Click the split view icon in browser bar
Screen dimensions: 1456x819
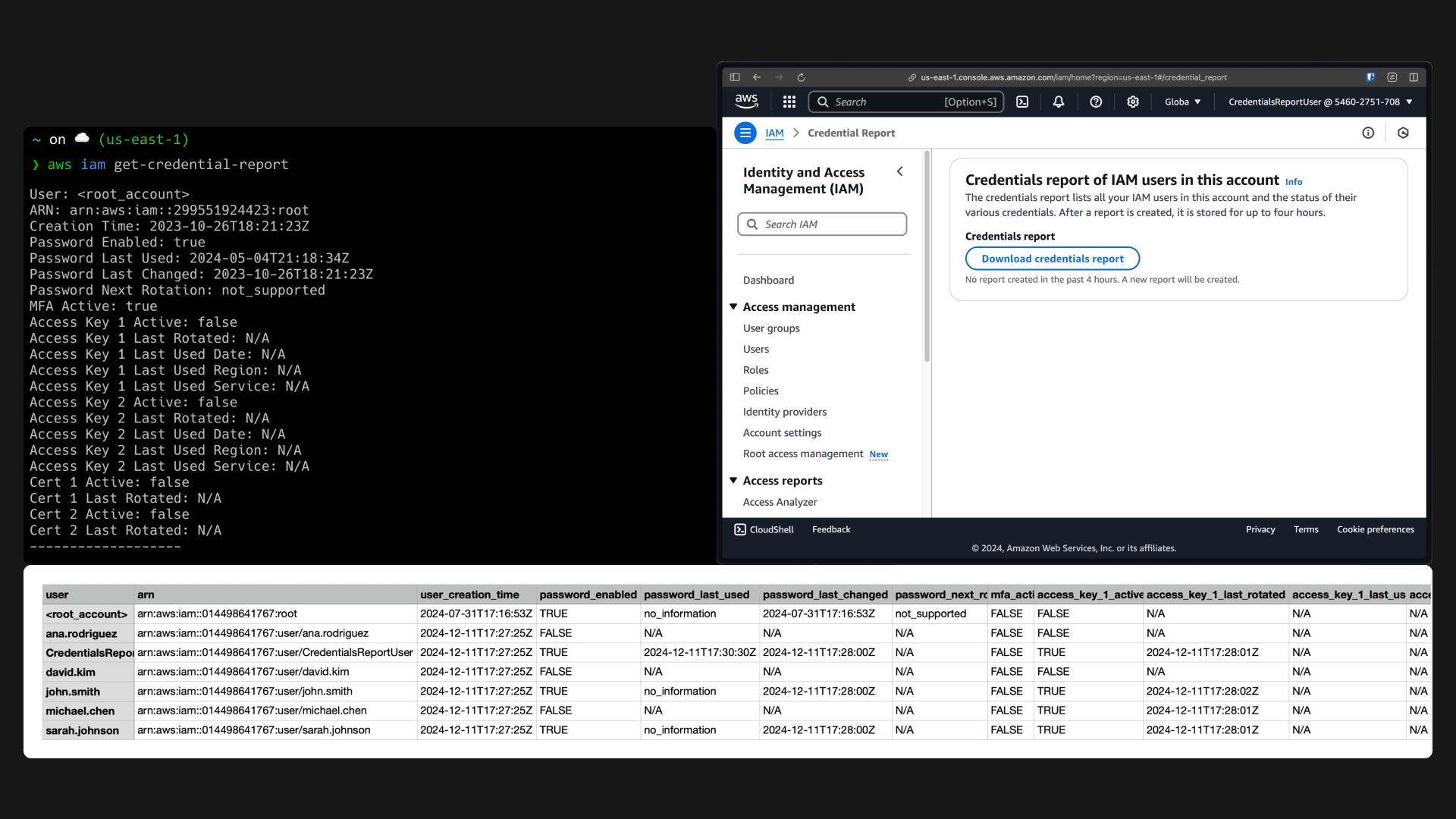pyautogui.click(x=1414, y=77)
